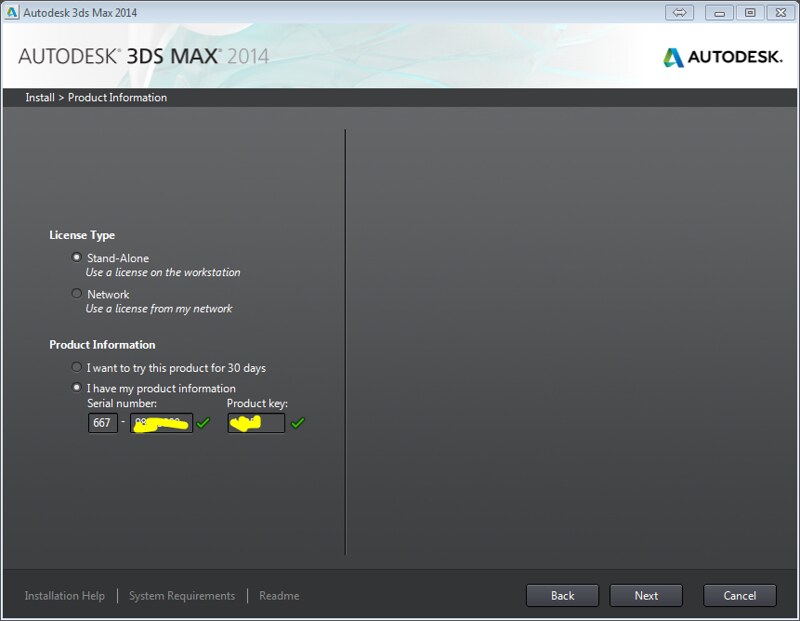The height and width of the screenshot is (621, 800).
Task: Click the 'License Type' heading
Action: click(x=82, y=235)
